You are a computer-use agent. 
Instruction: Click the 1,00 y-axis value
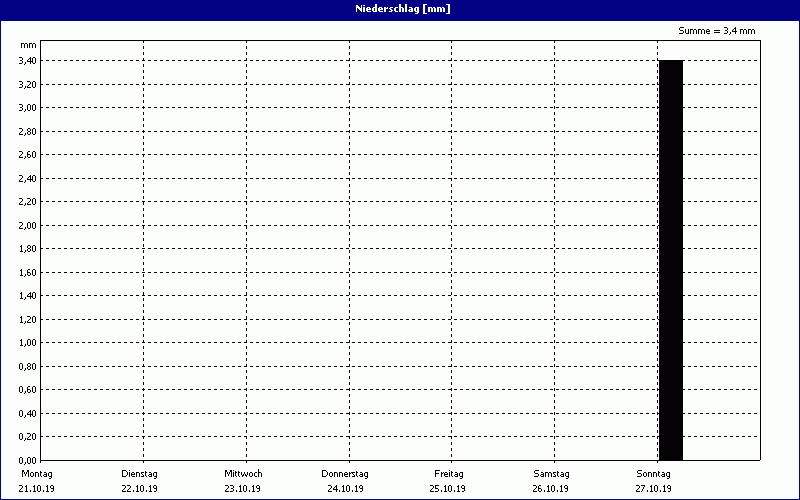(x=28, y=342)
